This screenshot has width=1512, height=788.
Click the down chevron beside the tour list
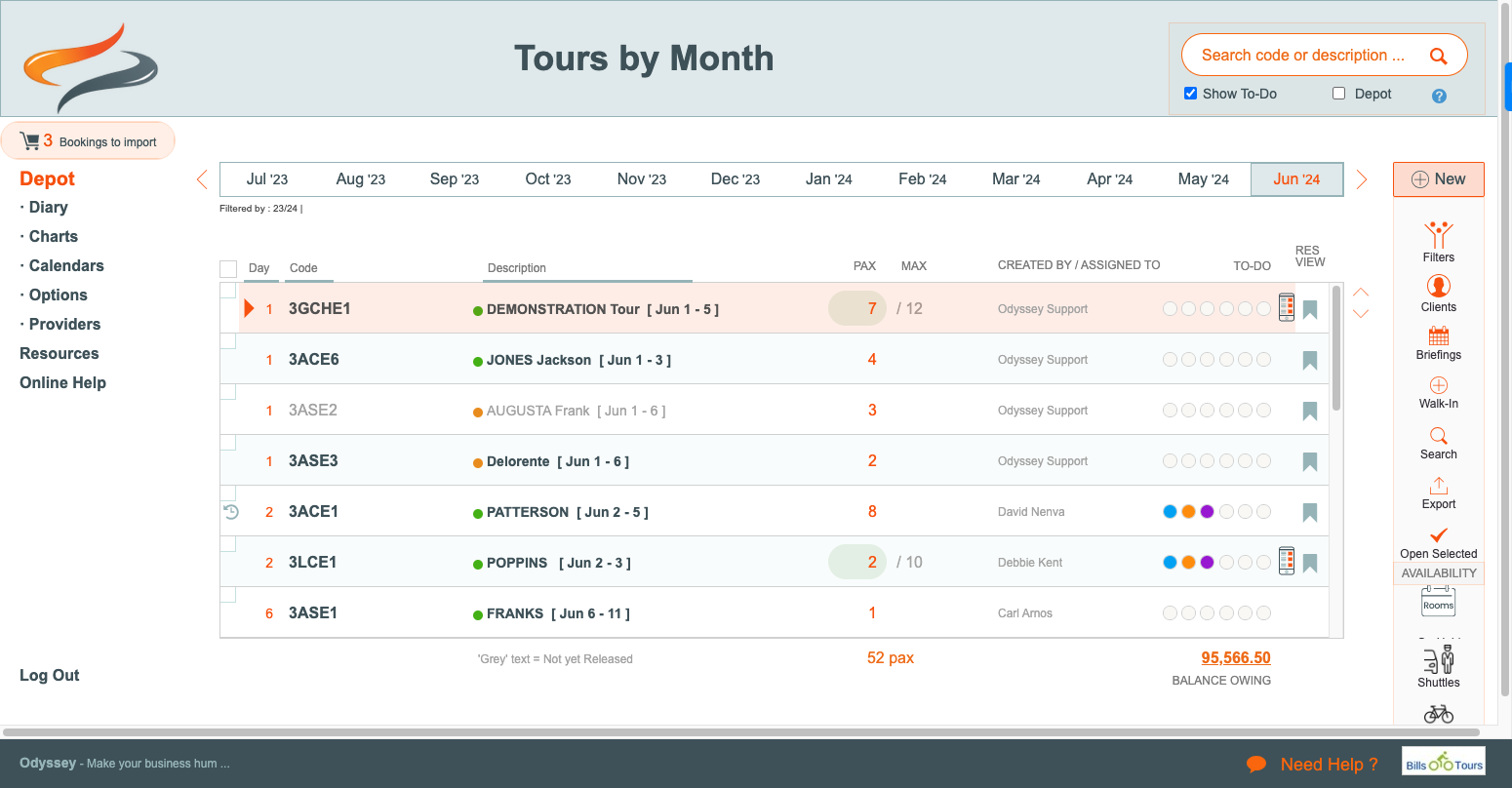pyautogui.click(x=1361, y=314)
